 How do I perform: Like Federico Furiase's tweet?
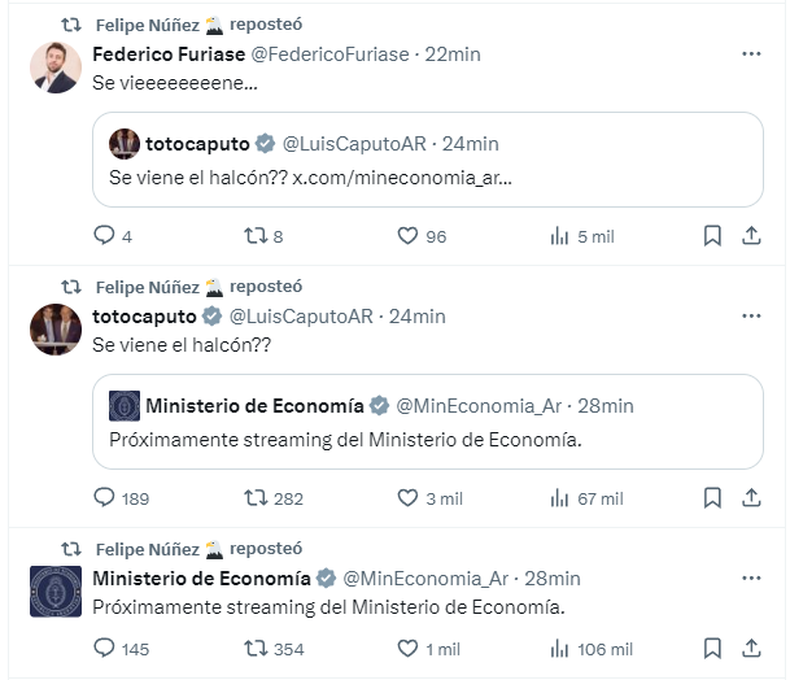click(x=407, y=236)
